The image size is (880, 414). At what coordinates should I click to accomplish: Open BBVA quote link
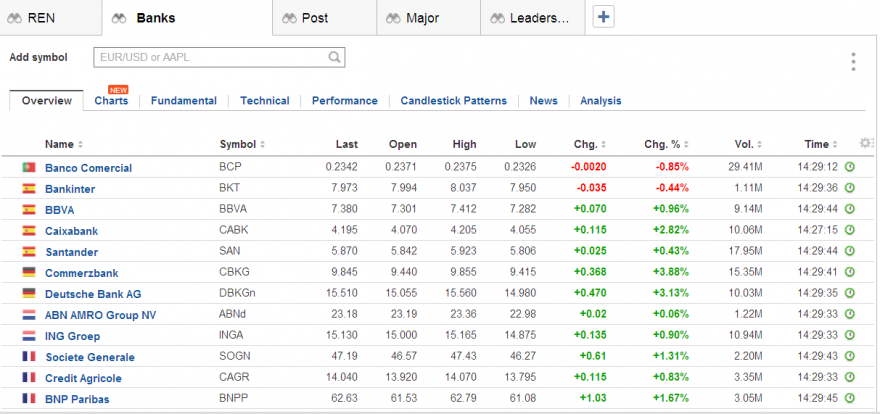[59, 210]
